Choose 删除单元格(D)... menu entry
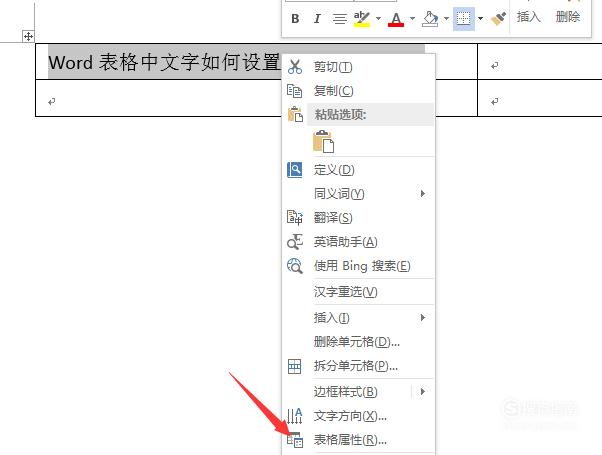 tap(357, 342)
